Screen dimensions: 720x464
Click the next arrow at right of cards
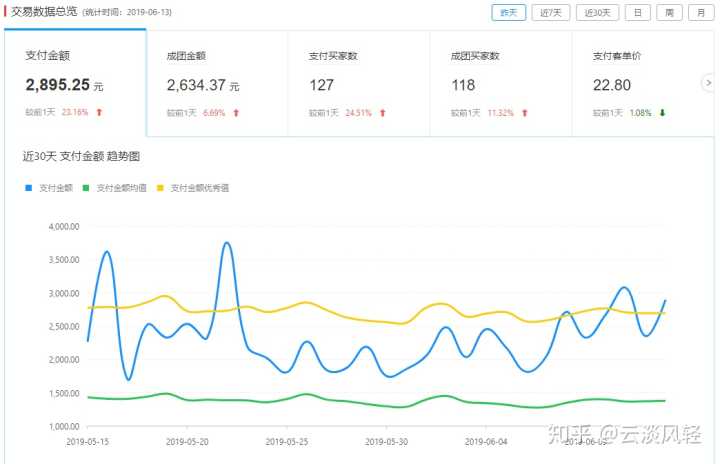(708, 83)
